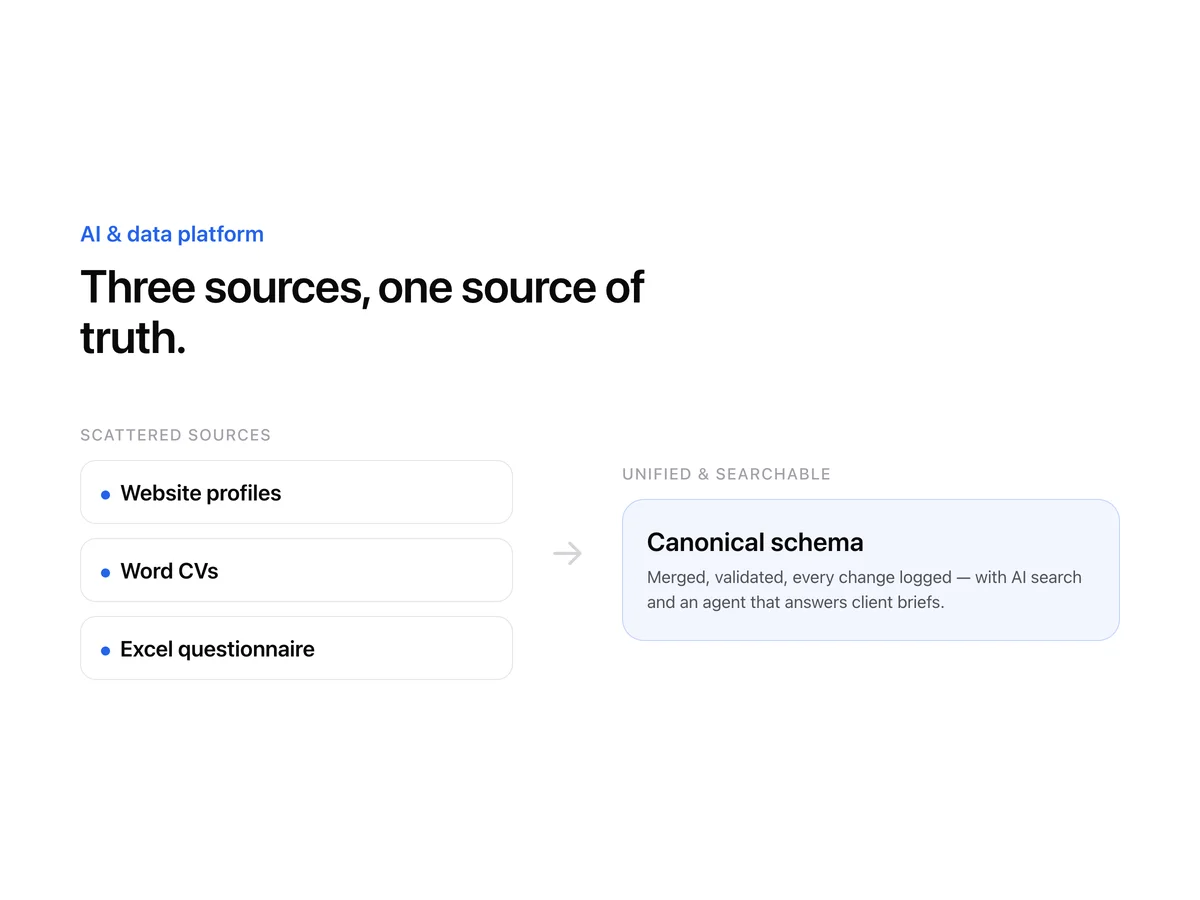This screenshot has height=900, width=1200.
Task: Select the Excel questionnaire source card
Action: coord(296,648)
